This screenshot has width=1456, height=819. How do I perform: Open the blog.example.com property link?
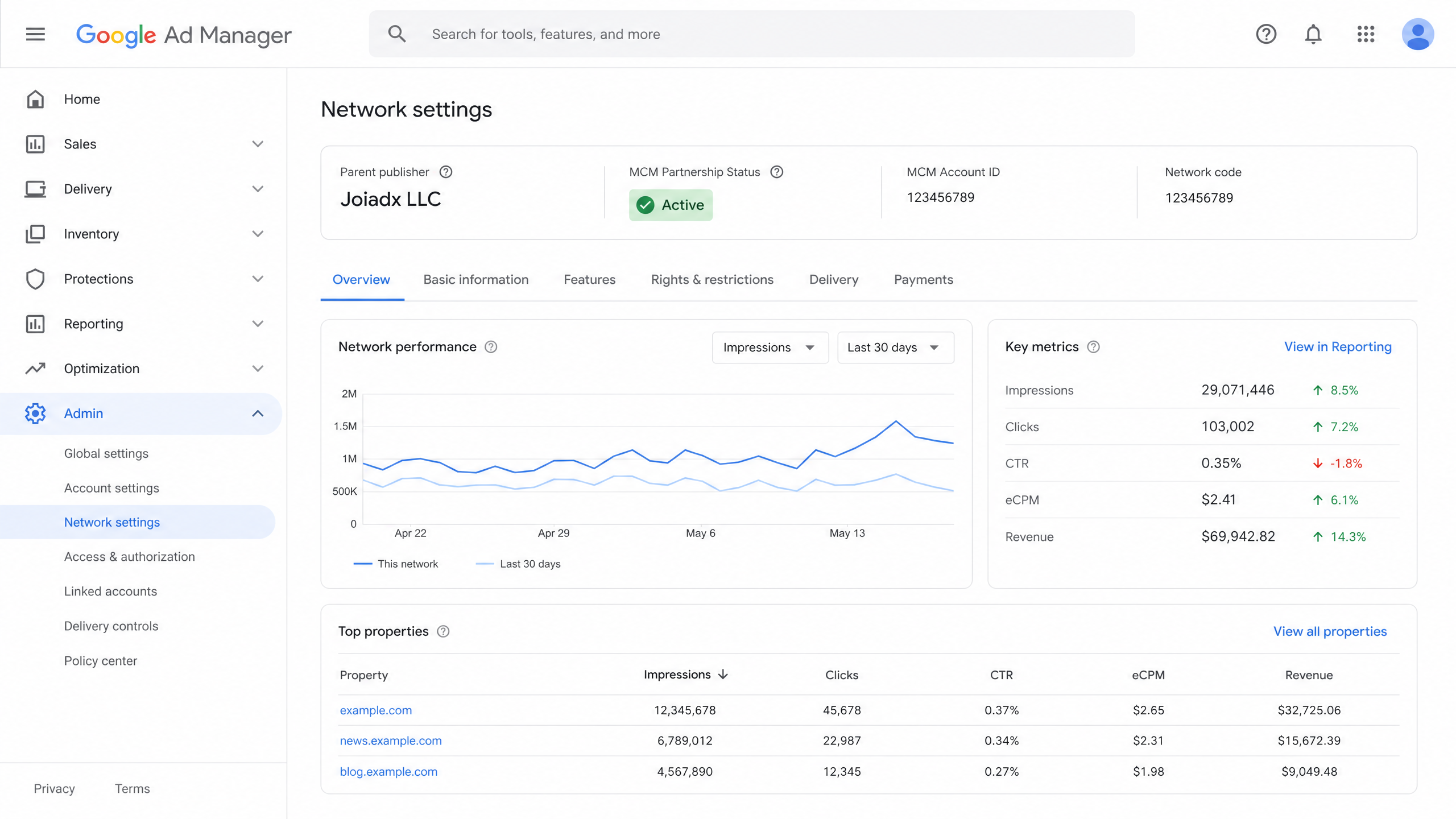388,772
